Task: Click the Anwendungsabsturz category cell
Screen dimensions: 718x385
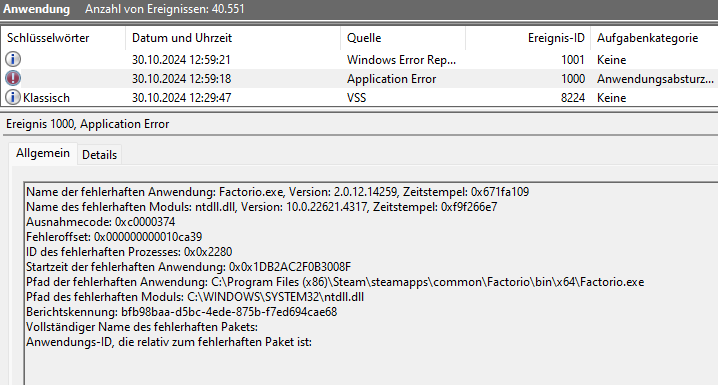Action: coord(655,79)
